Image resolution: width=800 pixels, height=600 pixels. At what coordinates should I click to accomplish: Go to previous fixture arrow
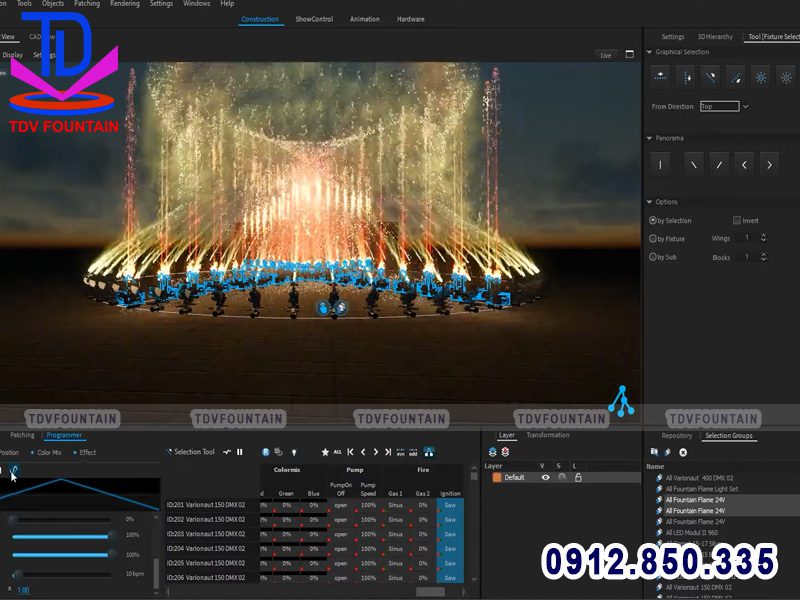click(x=363, y=452)
